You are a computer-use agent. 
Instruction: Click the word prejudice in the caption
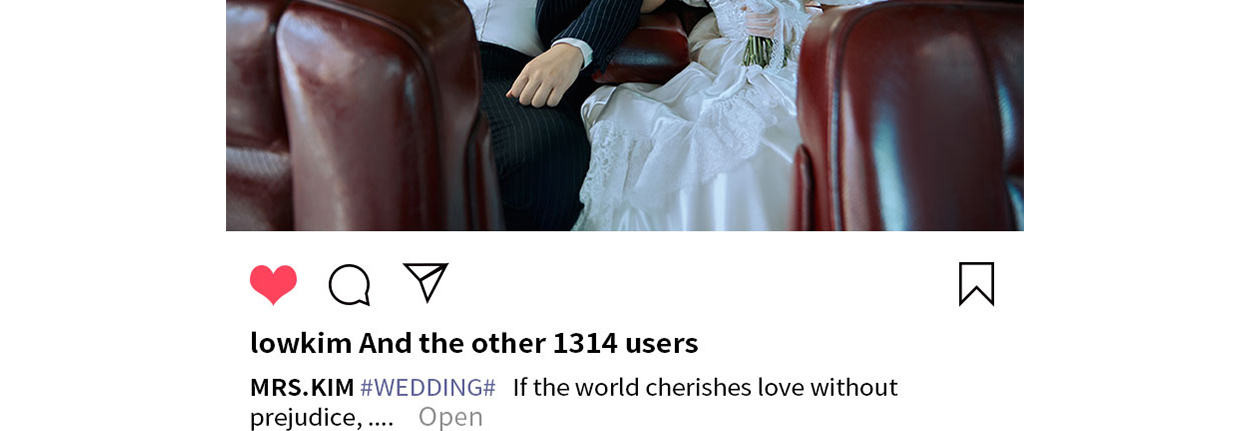click(305, 417)
